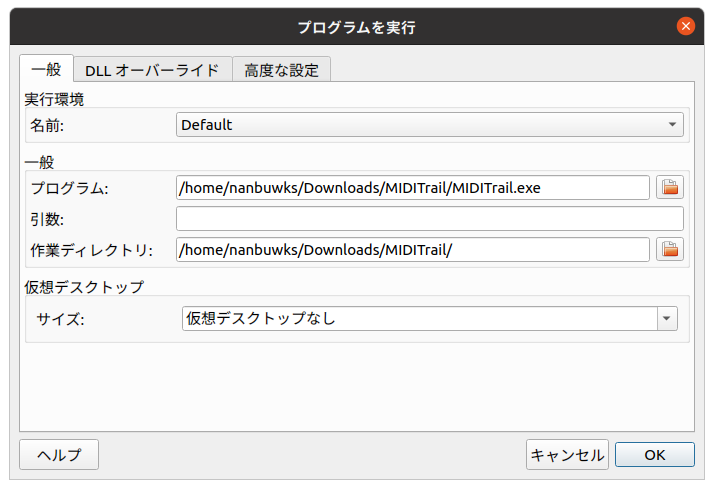Focus the empty 引数 input field
714x489 pixels.
pyautogui.click(x=429, y=219)
